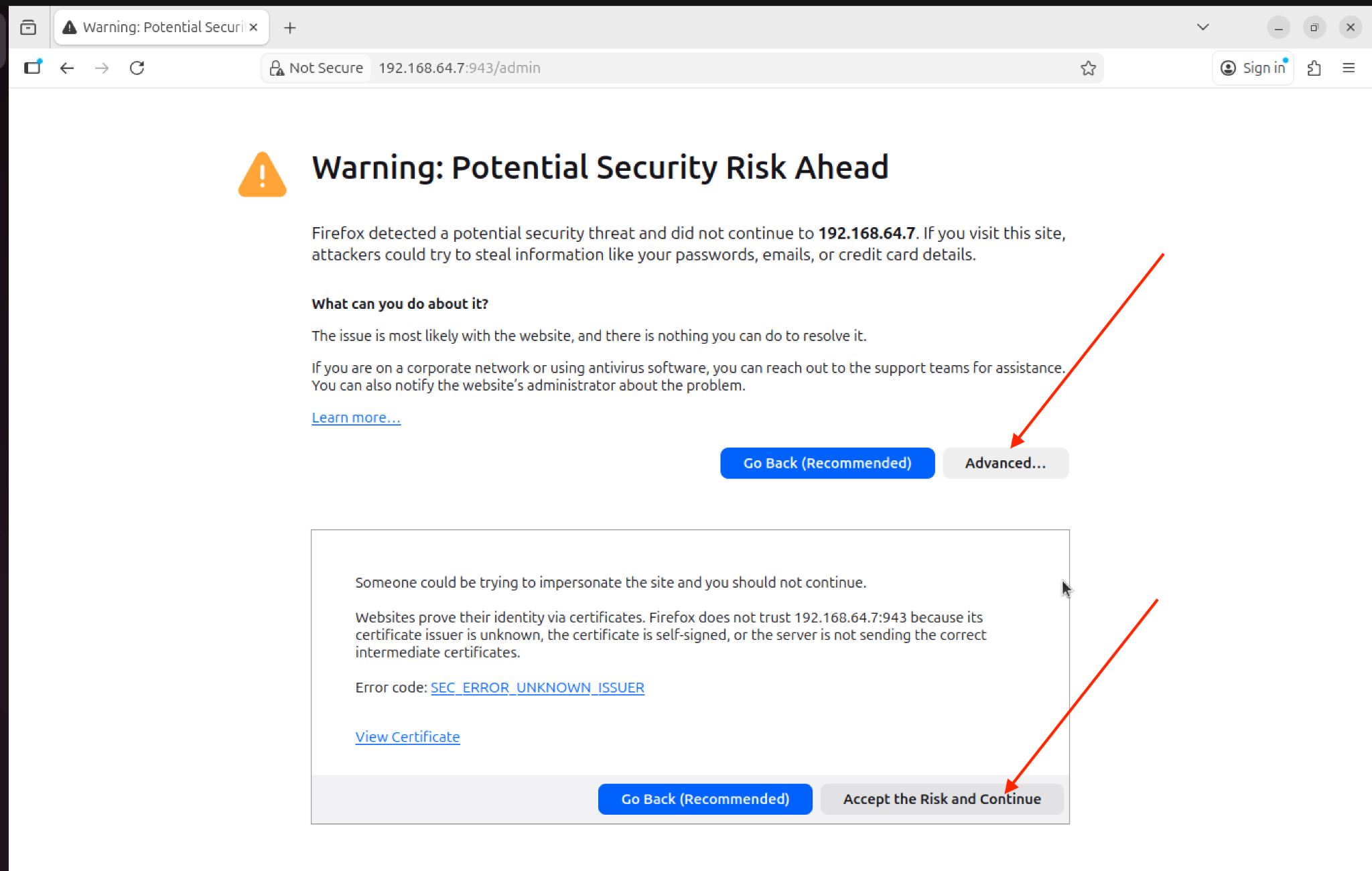This screenshot has height=871, width=1372.
Task: Click the reload page icon
Action: [137, 68]
